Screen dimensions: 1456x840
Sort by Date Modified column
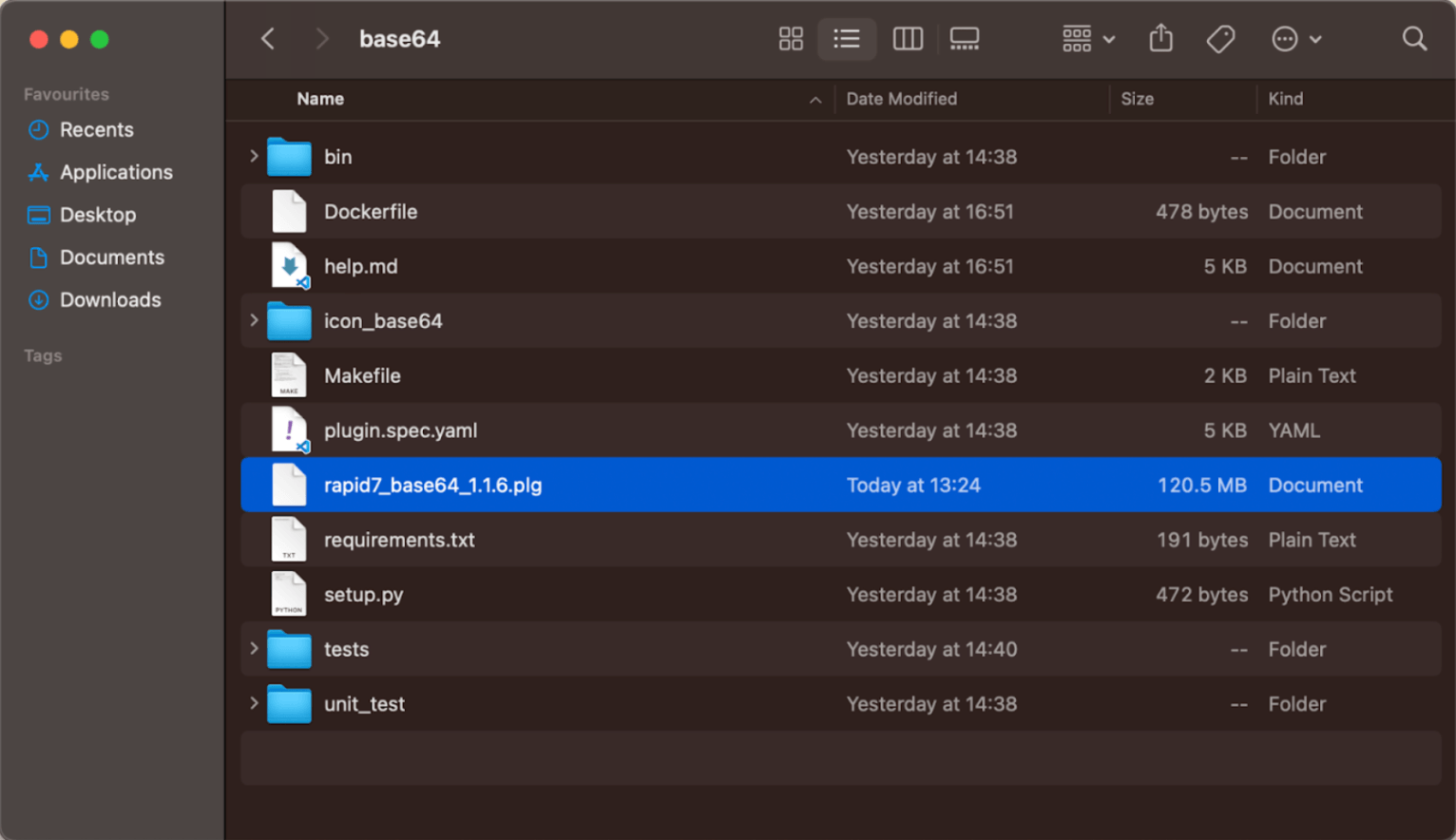[901, 99]
